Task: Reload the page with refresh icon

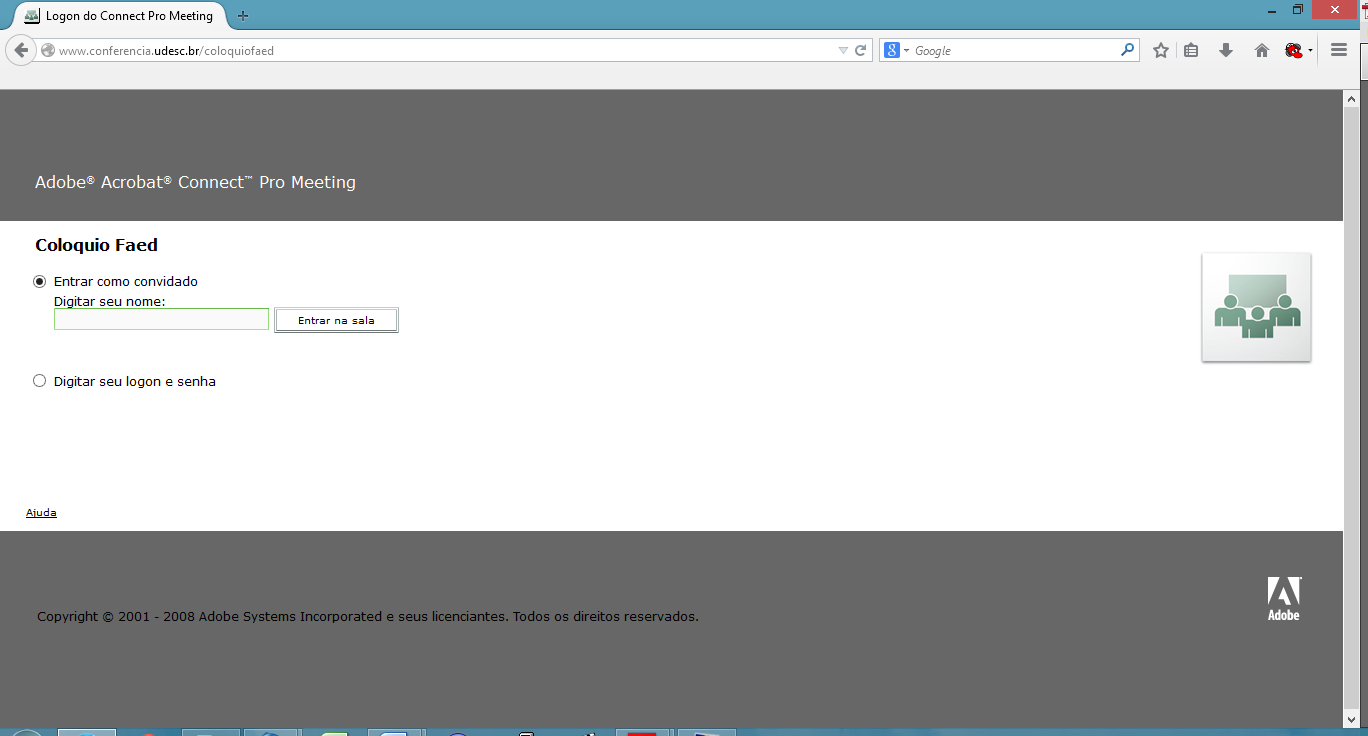Action: point(860,50)
